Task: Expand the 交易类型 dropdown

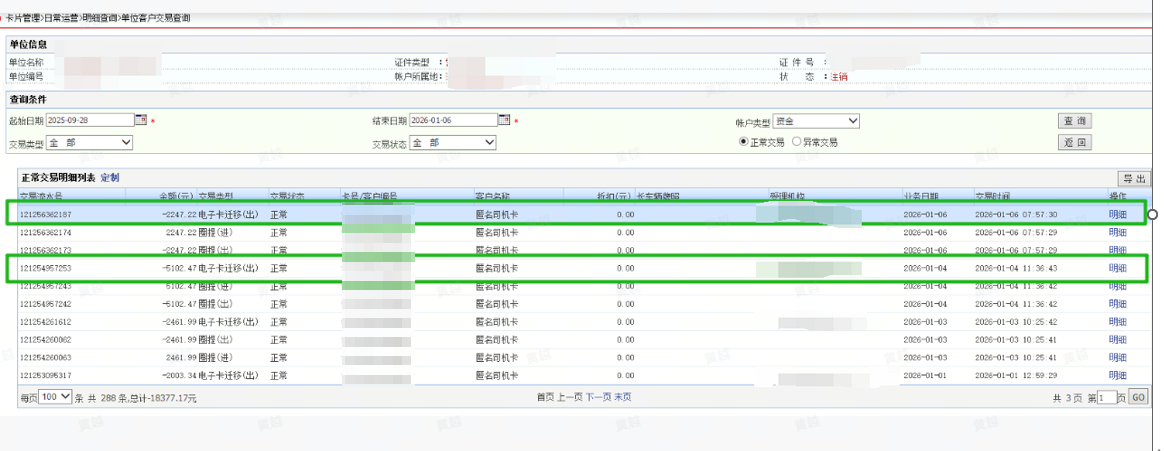Action: pyautogui.click(x=89, y=143)
